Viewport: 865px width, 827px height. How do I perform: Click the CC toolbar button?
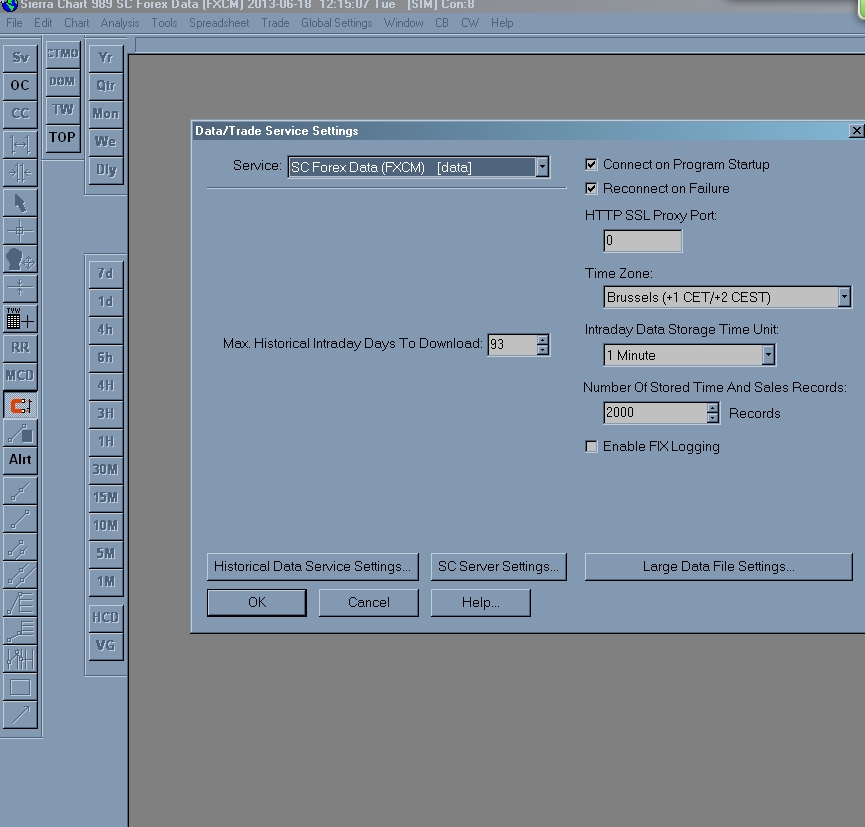click(20, 114)
